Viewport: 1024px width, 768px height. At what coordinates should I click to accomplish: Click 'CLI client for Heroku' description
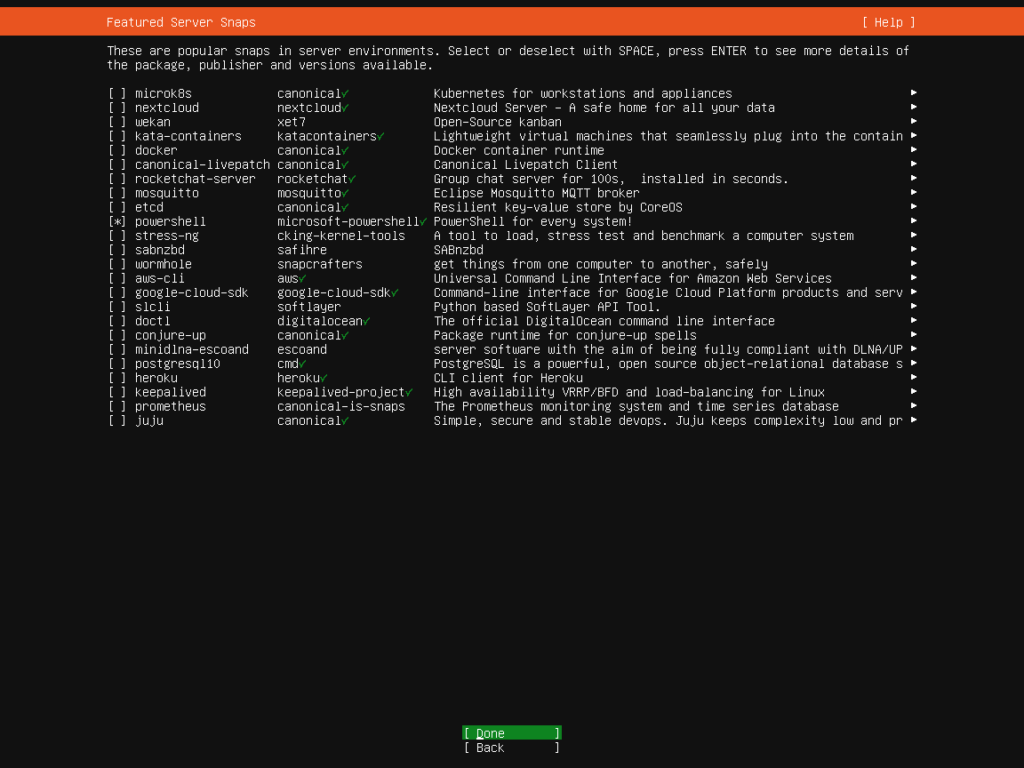pos(508,378)
